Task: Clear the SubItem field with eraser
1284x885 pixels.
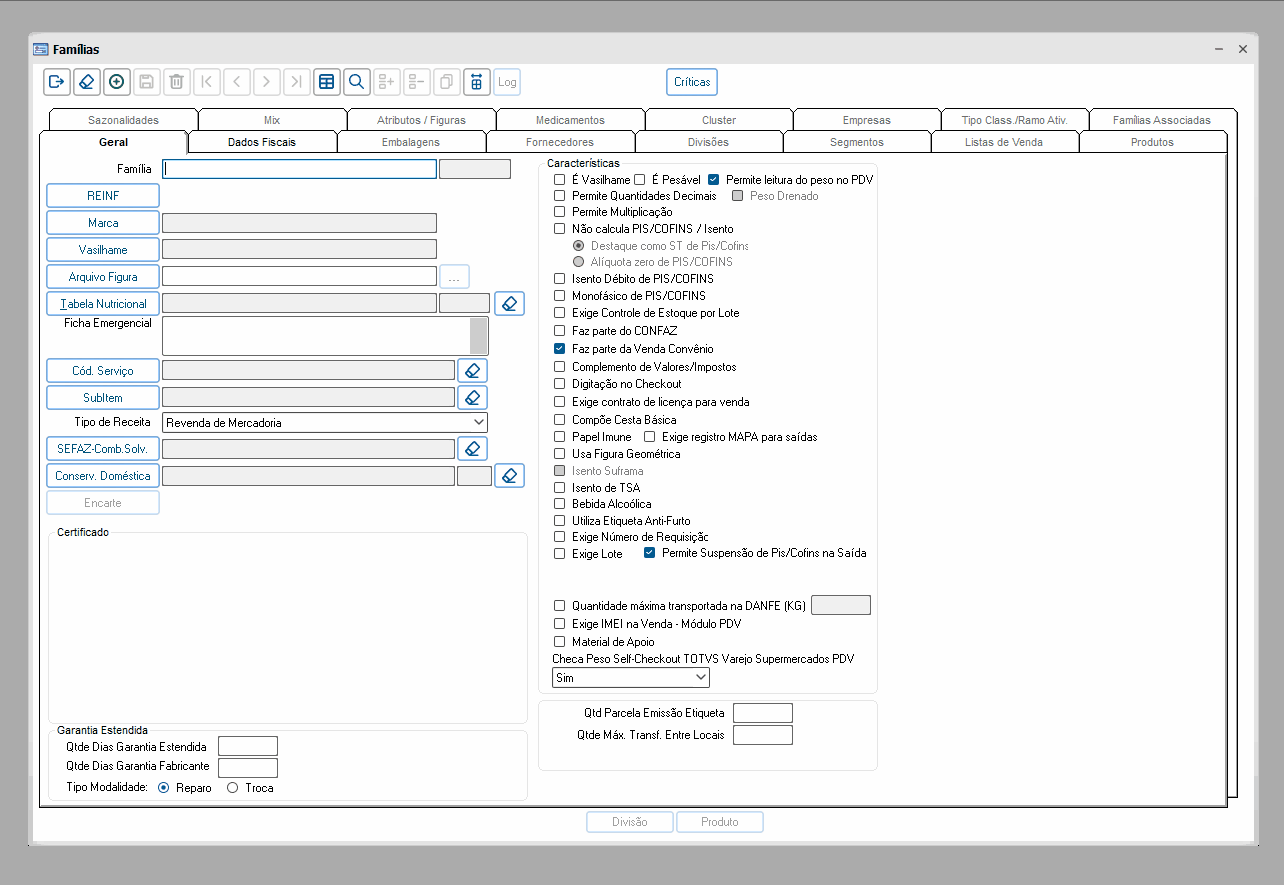Action: (473, 398)
